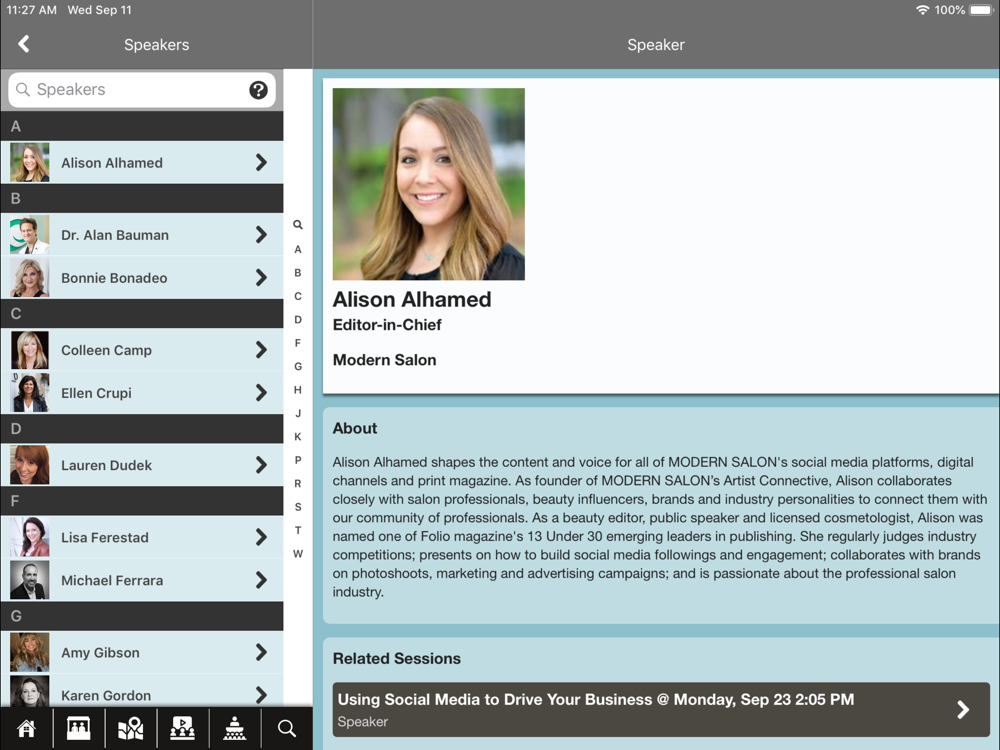
Task: Open the map pin icon in bottom bar
Action: click(131, 728)
